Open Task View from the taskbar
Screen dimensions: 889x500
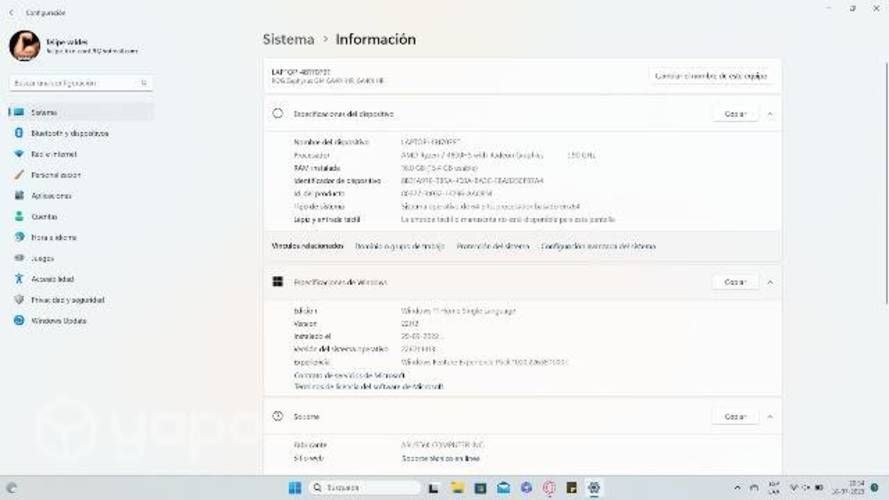(434, 488)
